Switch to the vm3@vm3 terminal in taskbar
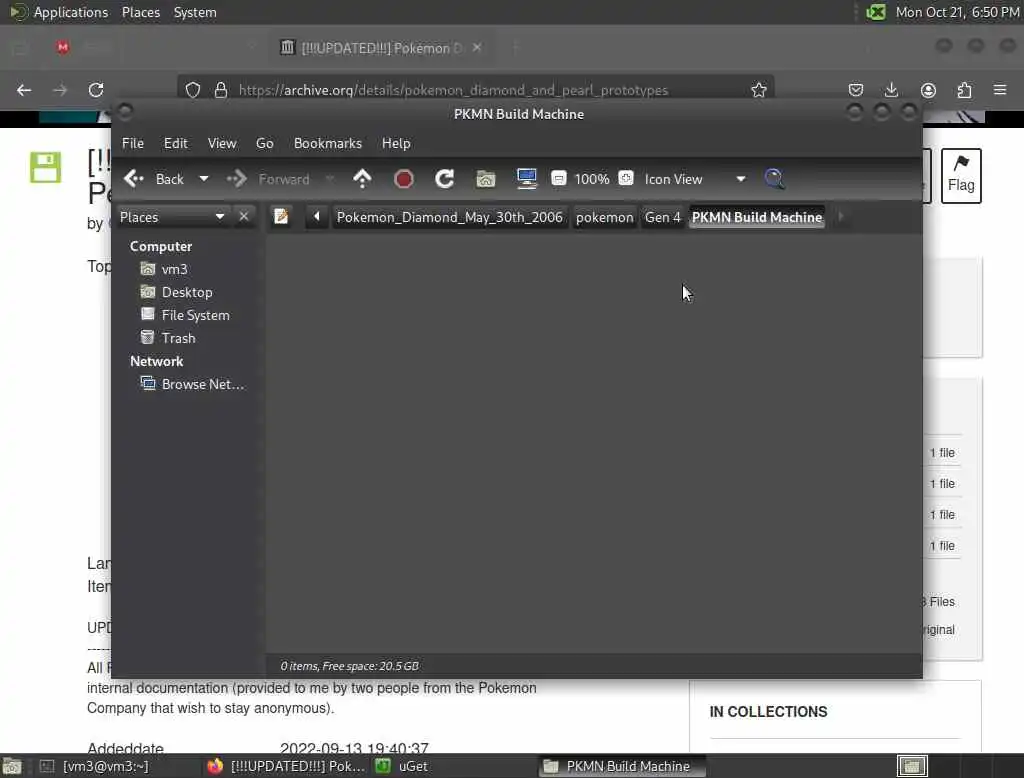 pos(95,766)
